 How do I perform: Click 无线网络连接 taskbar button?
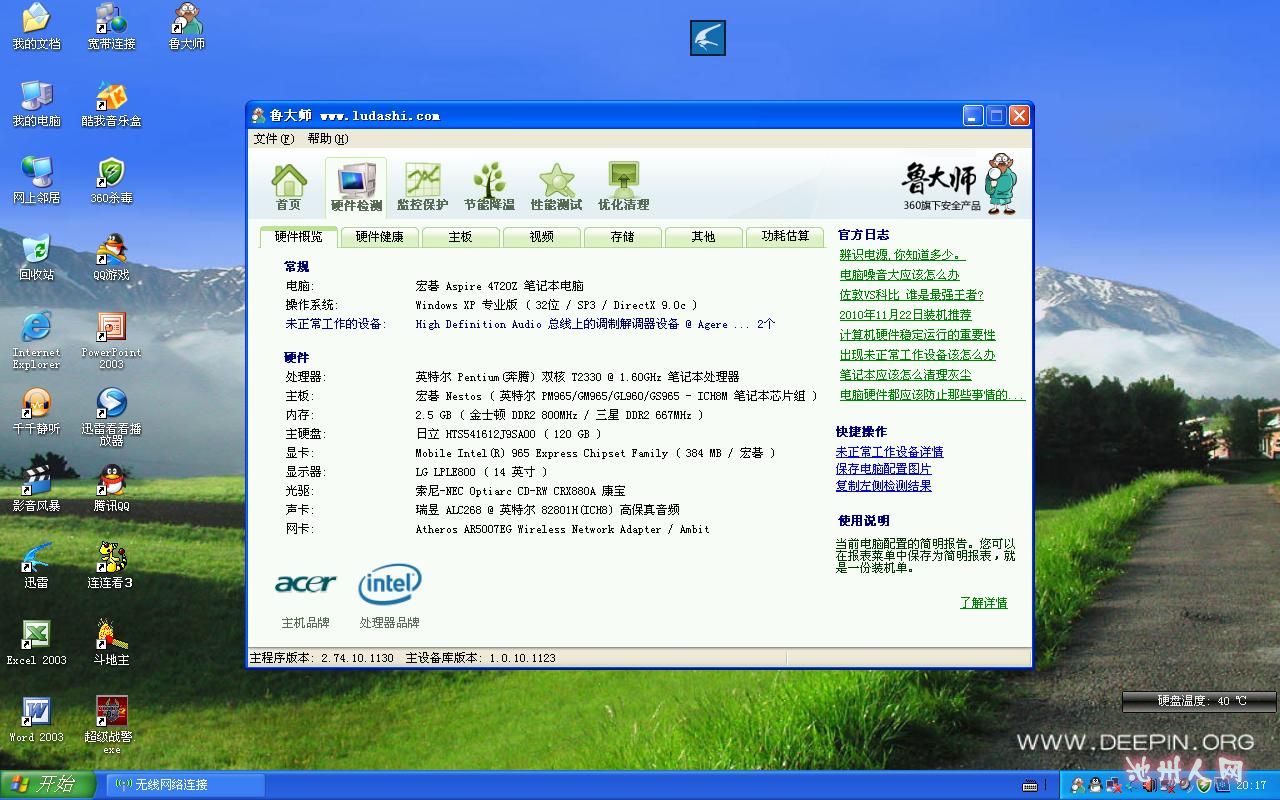click(x=185, y=785)
